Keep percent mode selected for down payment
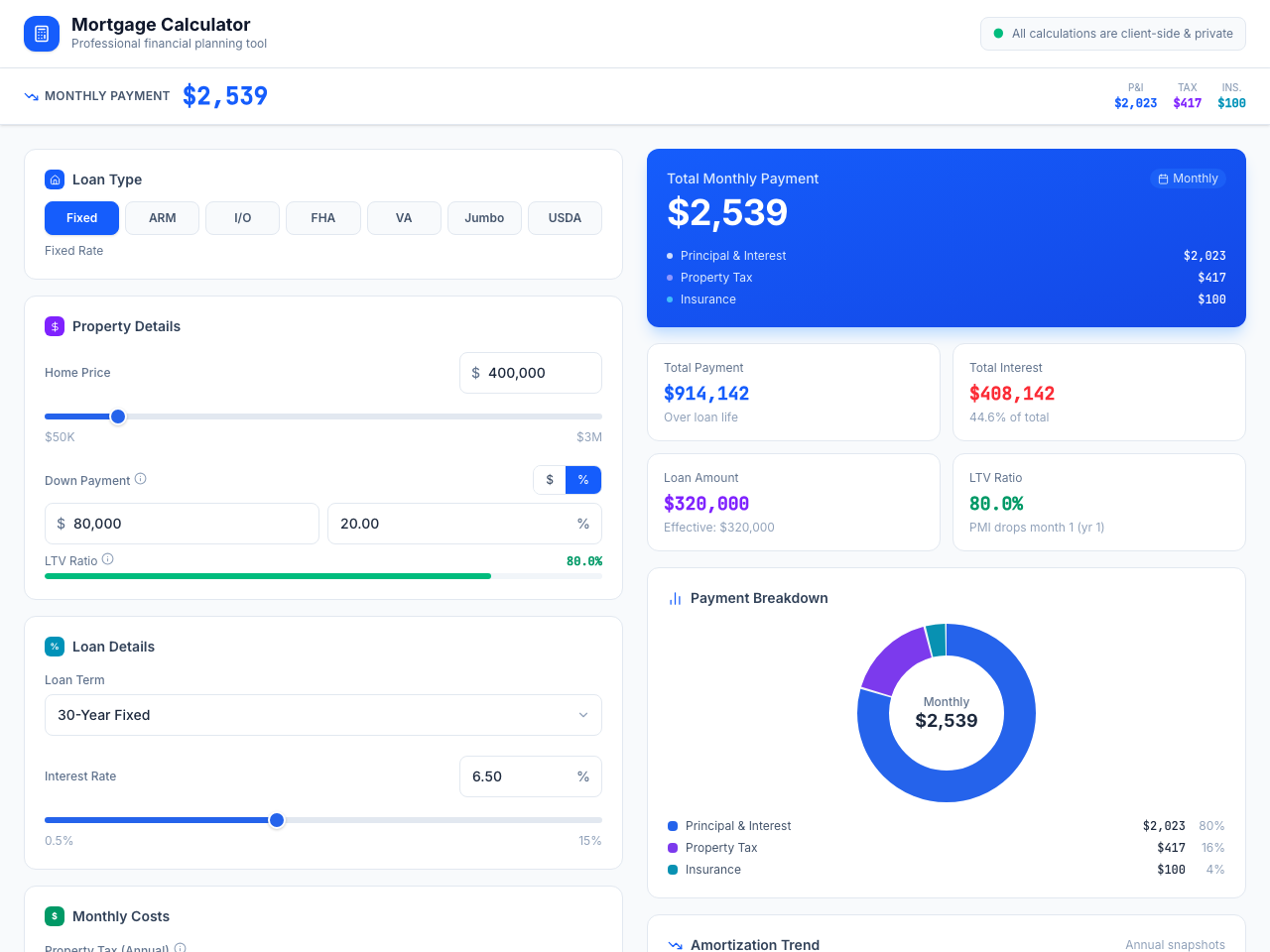The image size is (1270, 952). click(x=582, y=479)
